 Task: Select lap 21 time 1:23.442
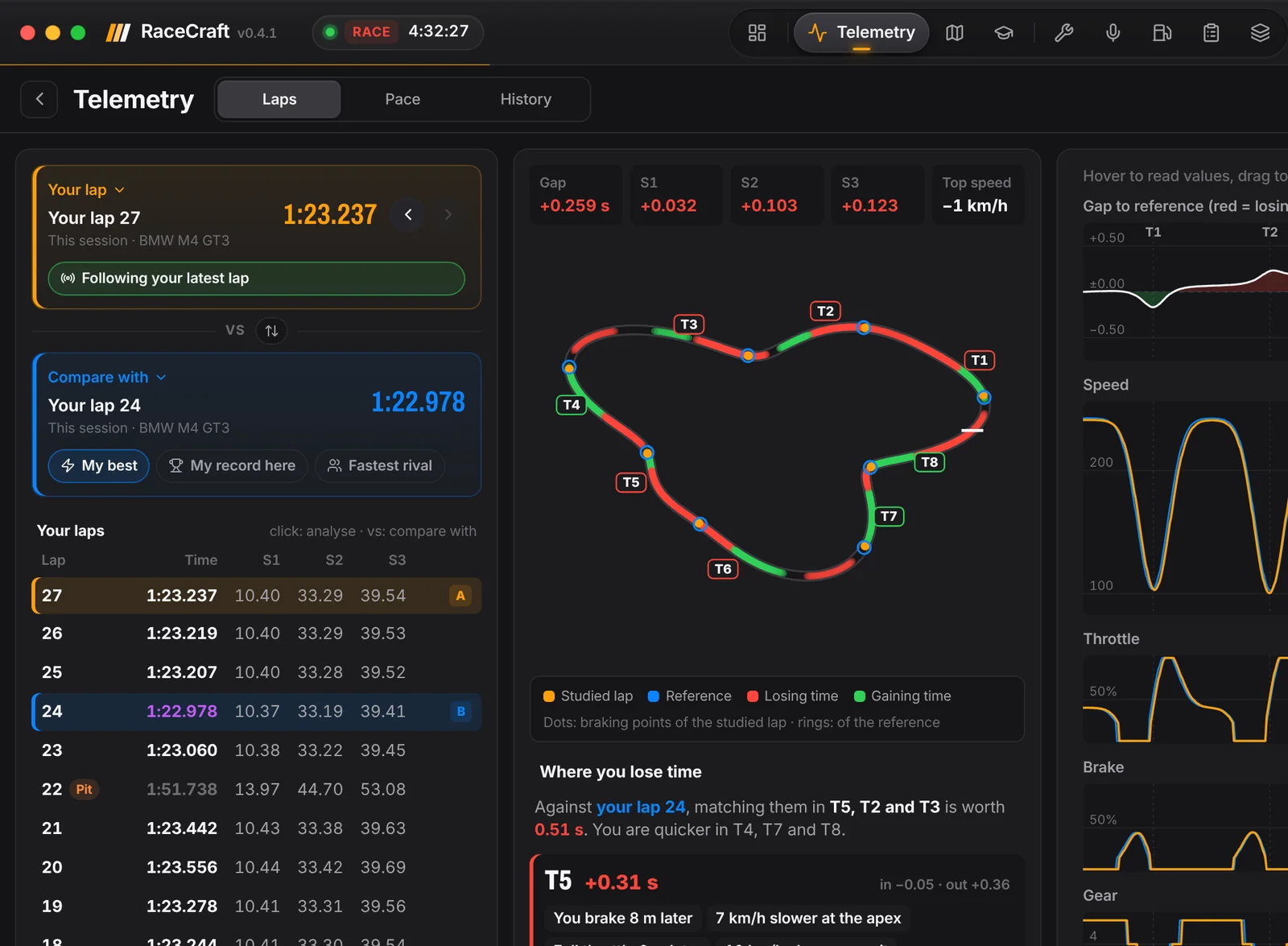(x=182, y=828)
